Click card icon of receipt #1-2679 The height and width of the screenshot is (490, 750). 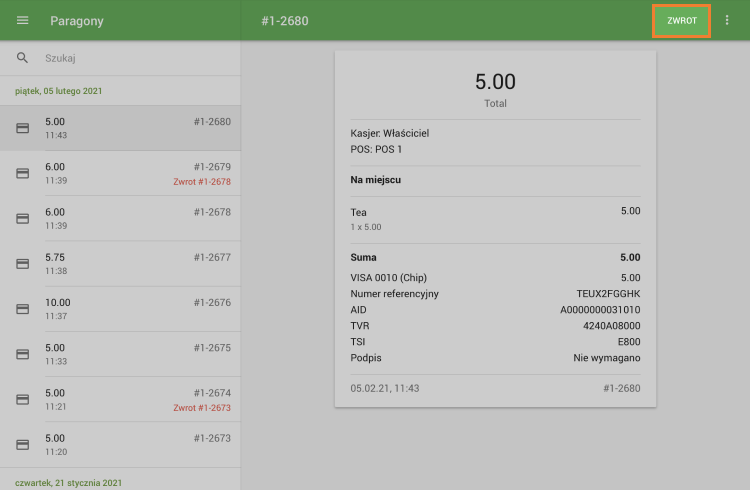(x=22, y=173)
